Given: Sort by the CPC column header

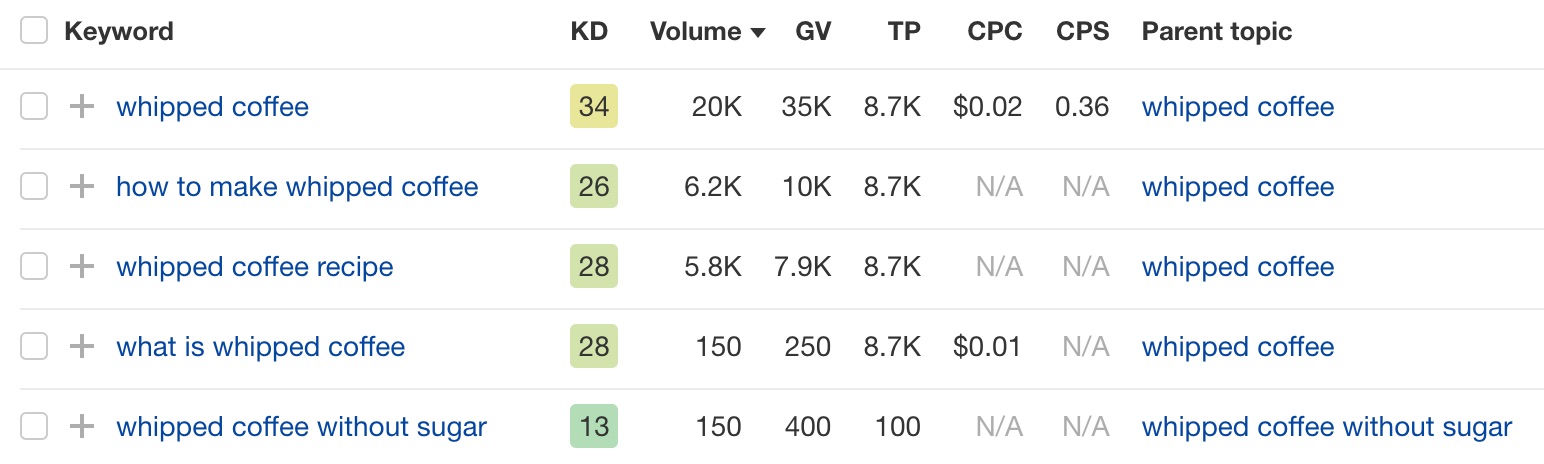Looking at the screenshot, I should [994, 31].
